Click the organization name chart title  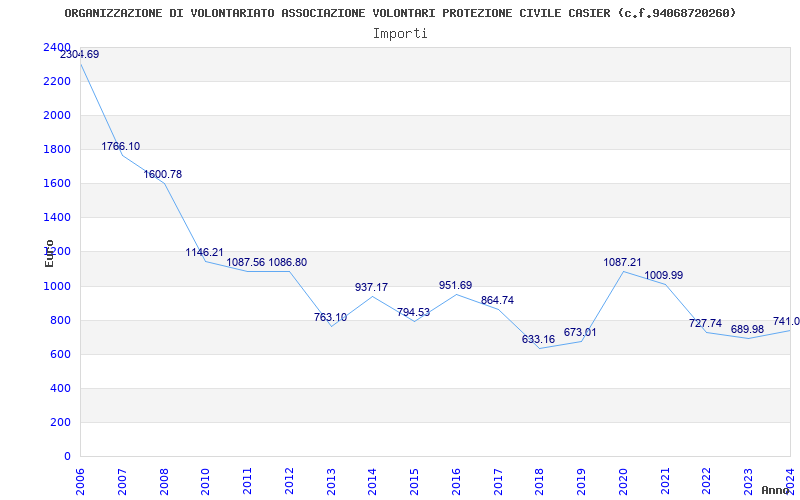pyautogui.click(x=400, y=13)
